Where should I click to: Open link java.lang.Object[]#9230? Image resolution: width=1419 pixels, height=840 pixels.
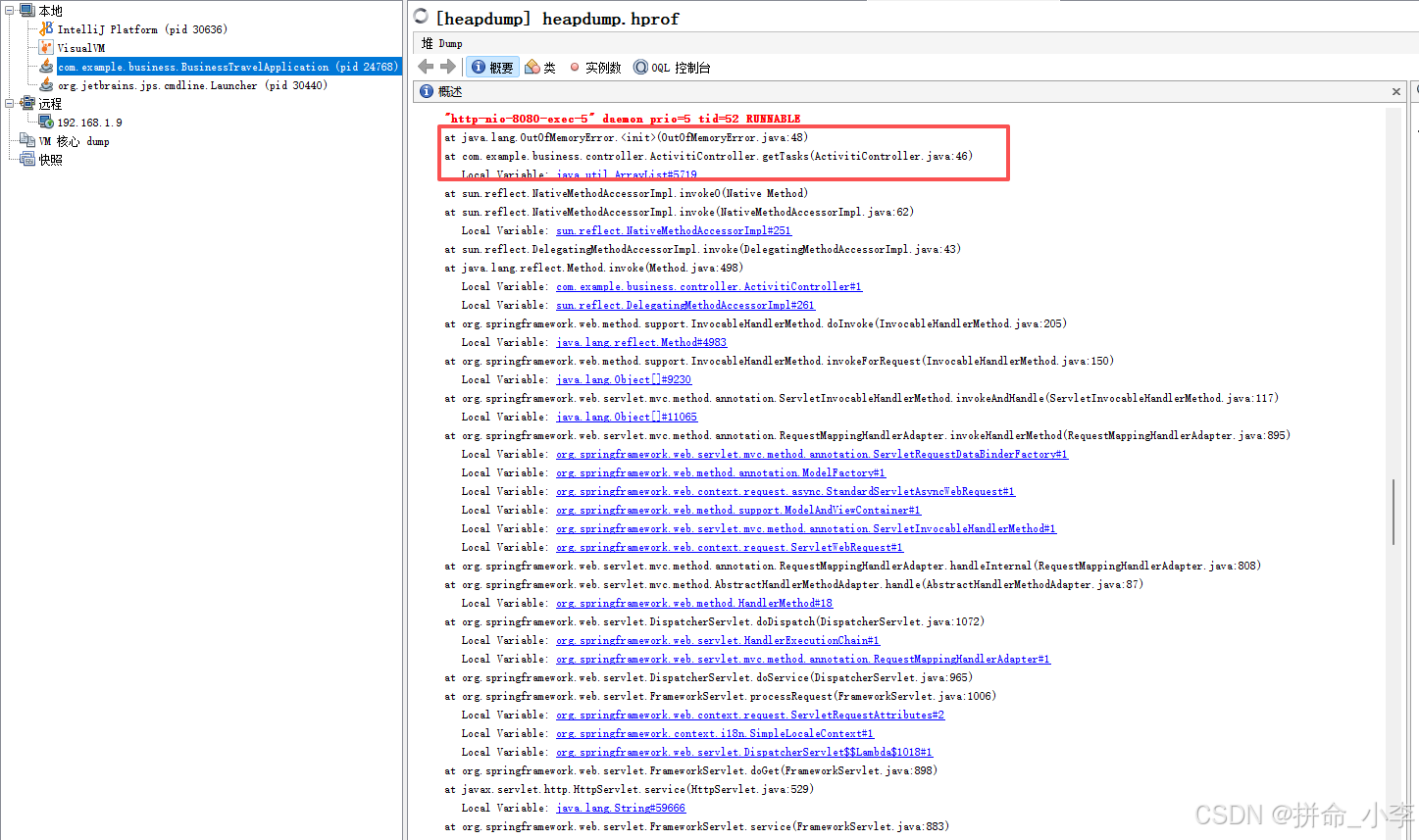(624, 379)
